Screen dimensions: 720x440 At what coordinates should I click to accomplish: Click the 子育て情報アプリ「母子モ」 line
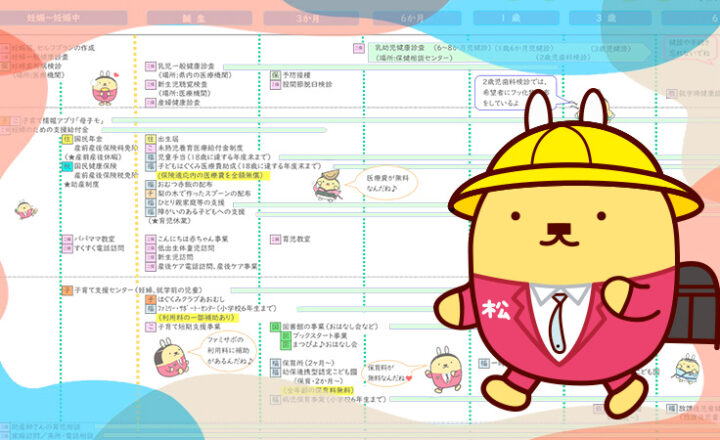tap(63, 120)
